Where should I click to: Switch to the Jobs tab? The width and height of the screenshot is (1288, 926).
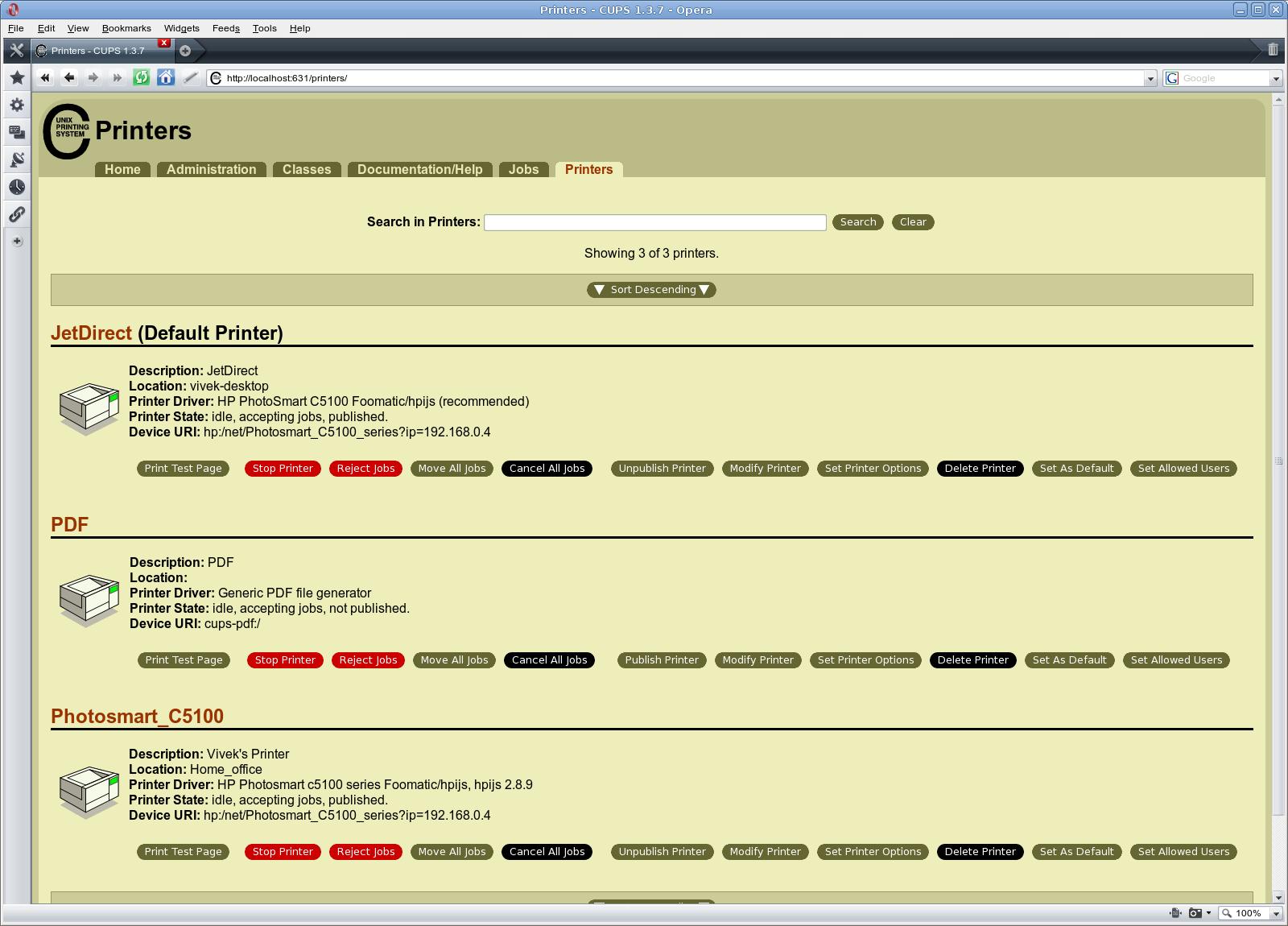(524, 169)
